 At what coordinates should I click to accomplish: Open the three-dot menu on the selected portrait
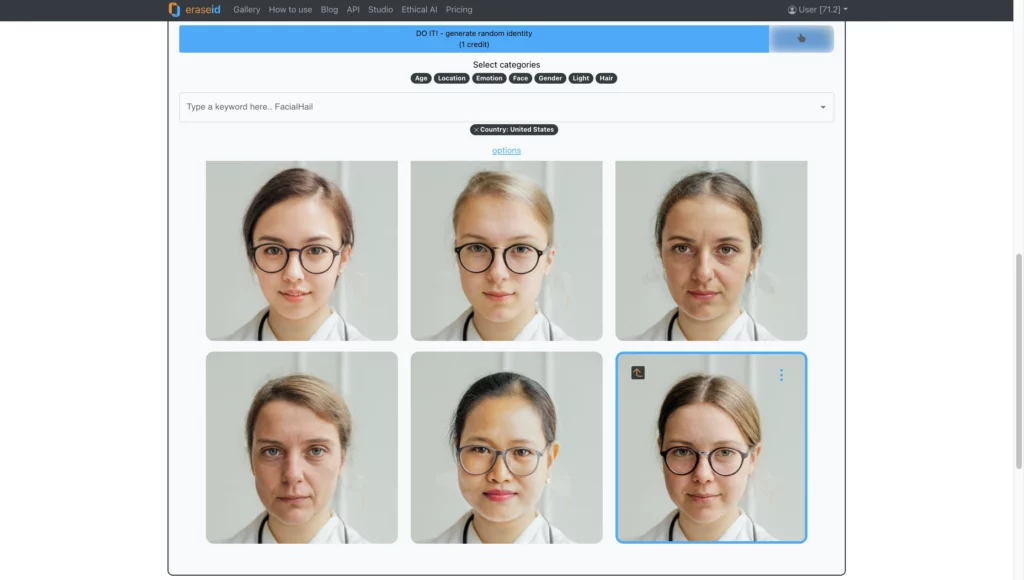[781, 375]
